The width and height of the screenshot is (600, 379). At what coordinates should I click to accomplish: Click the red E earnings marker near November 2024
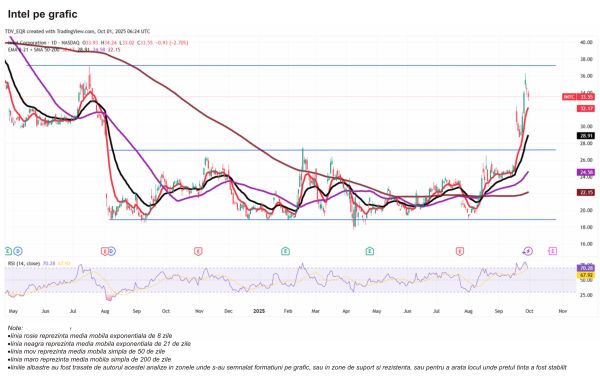click(x=198, y=251)
